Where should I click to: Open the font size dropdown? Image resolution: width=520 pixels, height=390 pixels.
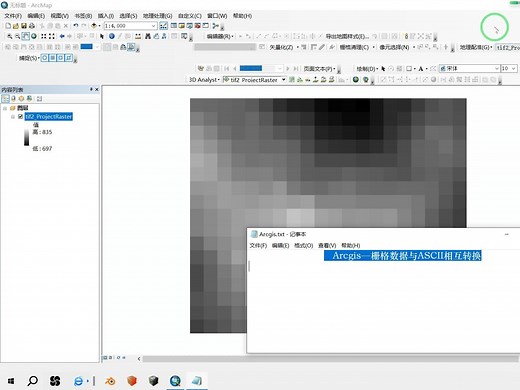514,68
